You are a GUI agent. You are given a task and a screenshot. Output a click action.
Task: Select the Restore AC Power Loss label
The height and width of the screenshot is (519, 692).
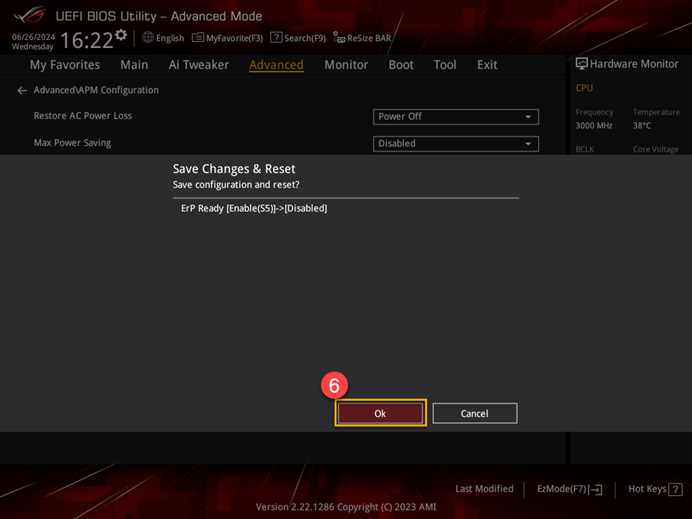coord(83,116)
